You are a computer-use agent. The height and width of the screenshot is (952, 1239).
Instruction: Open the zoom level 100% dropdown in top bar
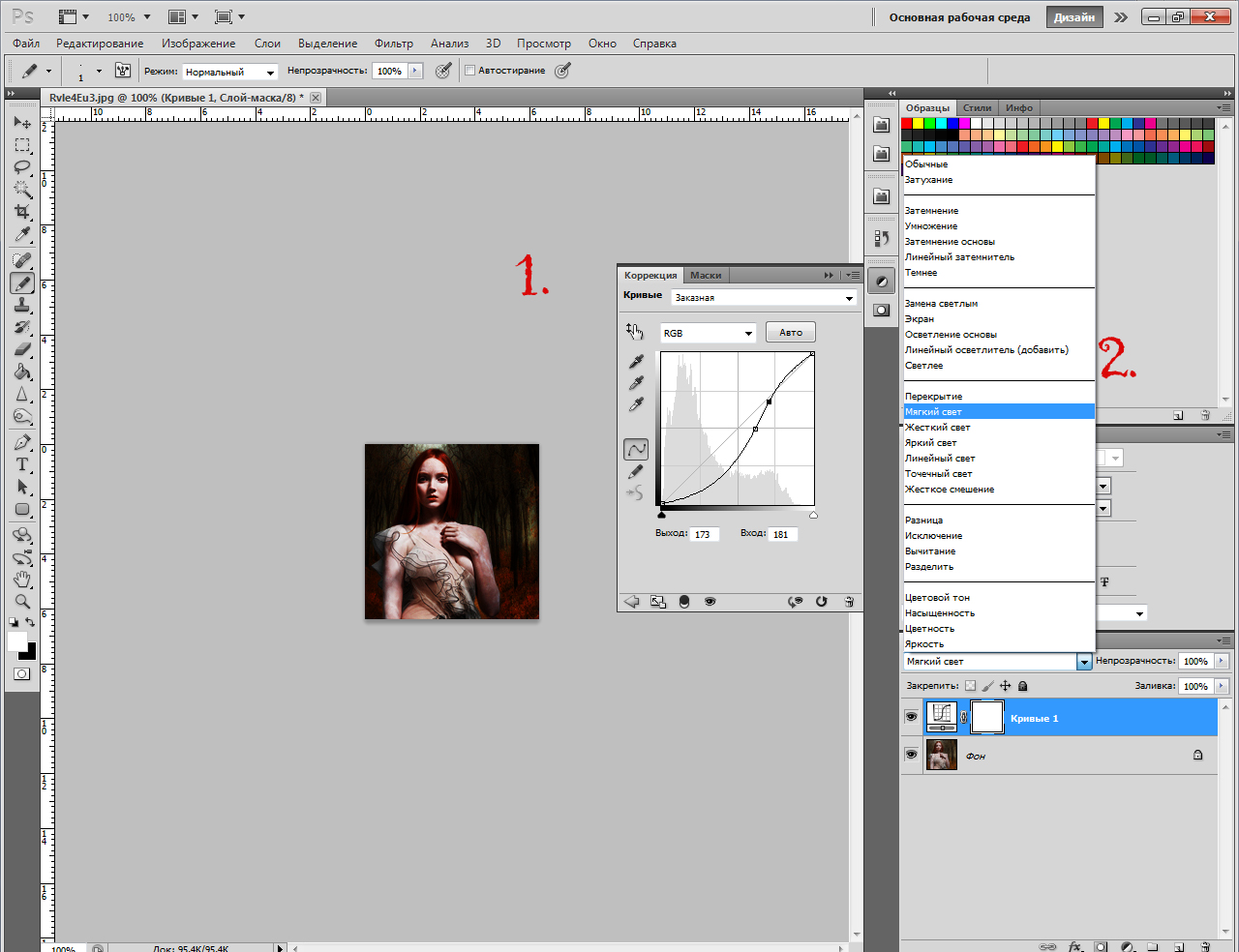tap(147, 17)
